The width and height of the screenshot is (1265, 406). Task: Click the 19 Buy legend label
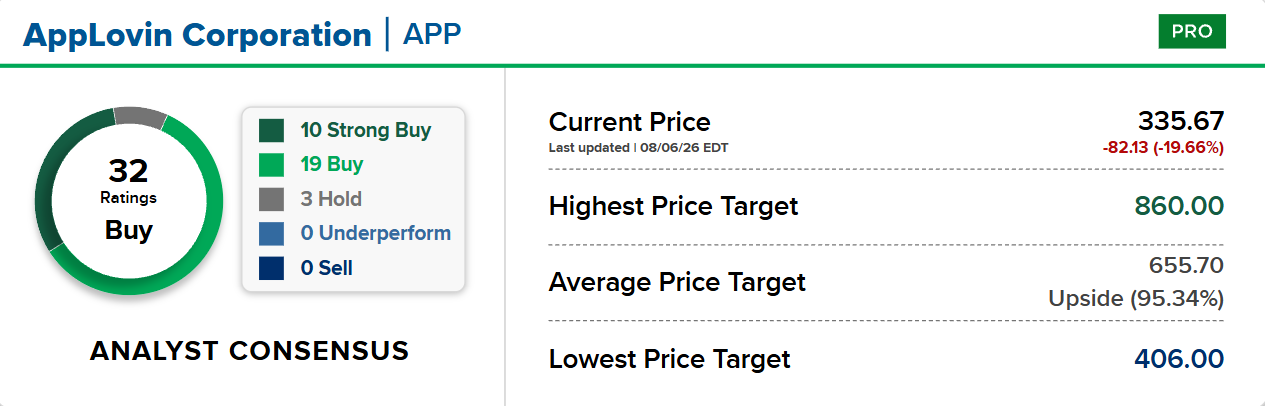[332, 165]
